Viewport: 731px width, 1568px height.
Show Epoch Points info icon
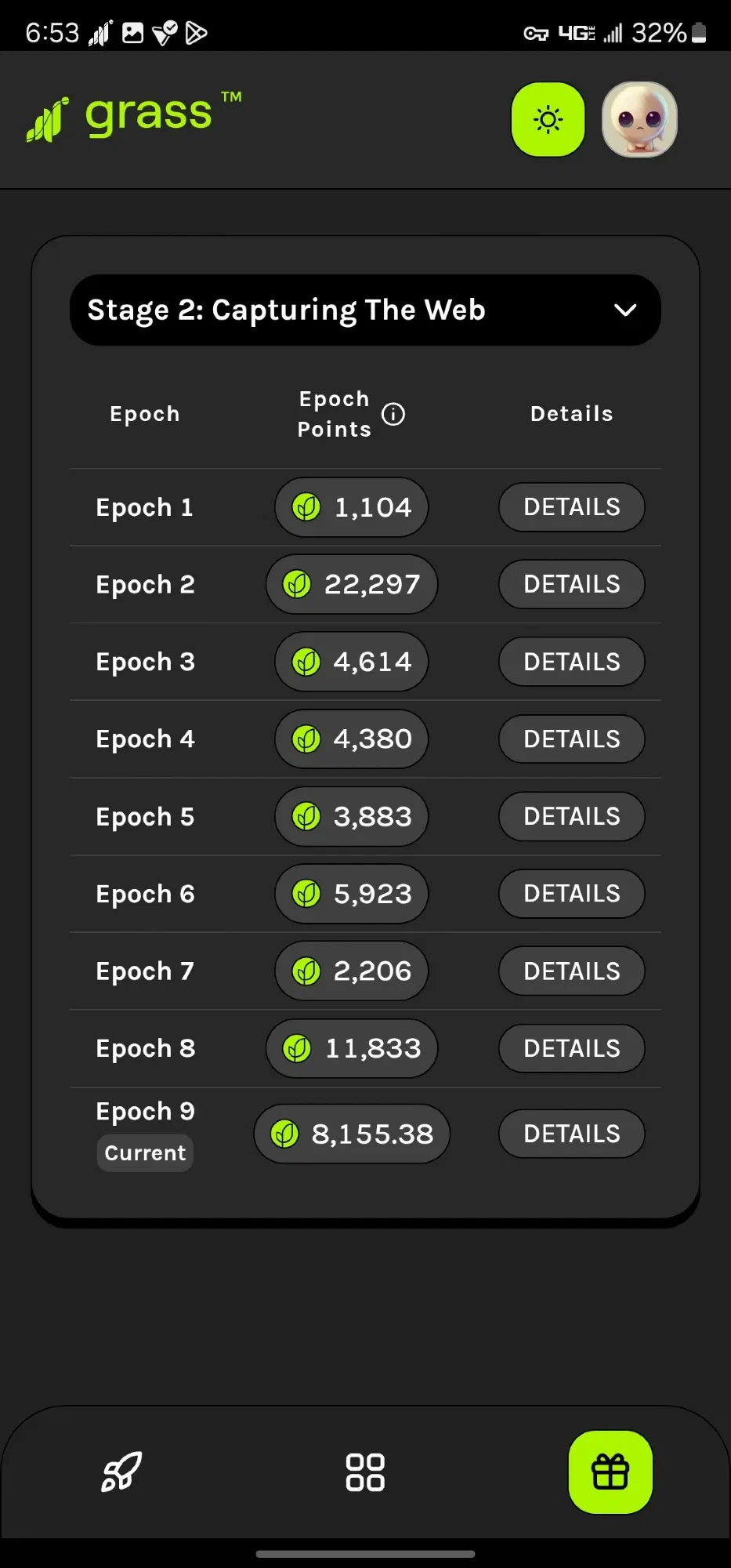pos(393,414)
